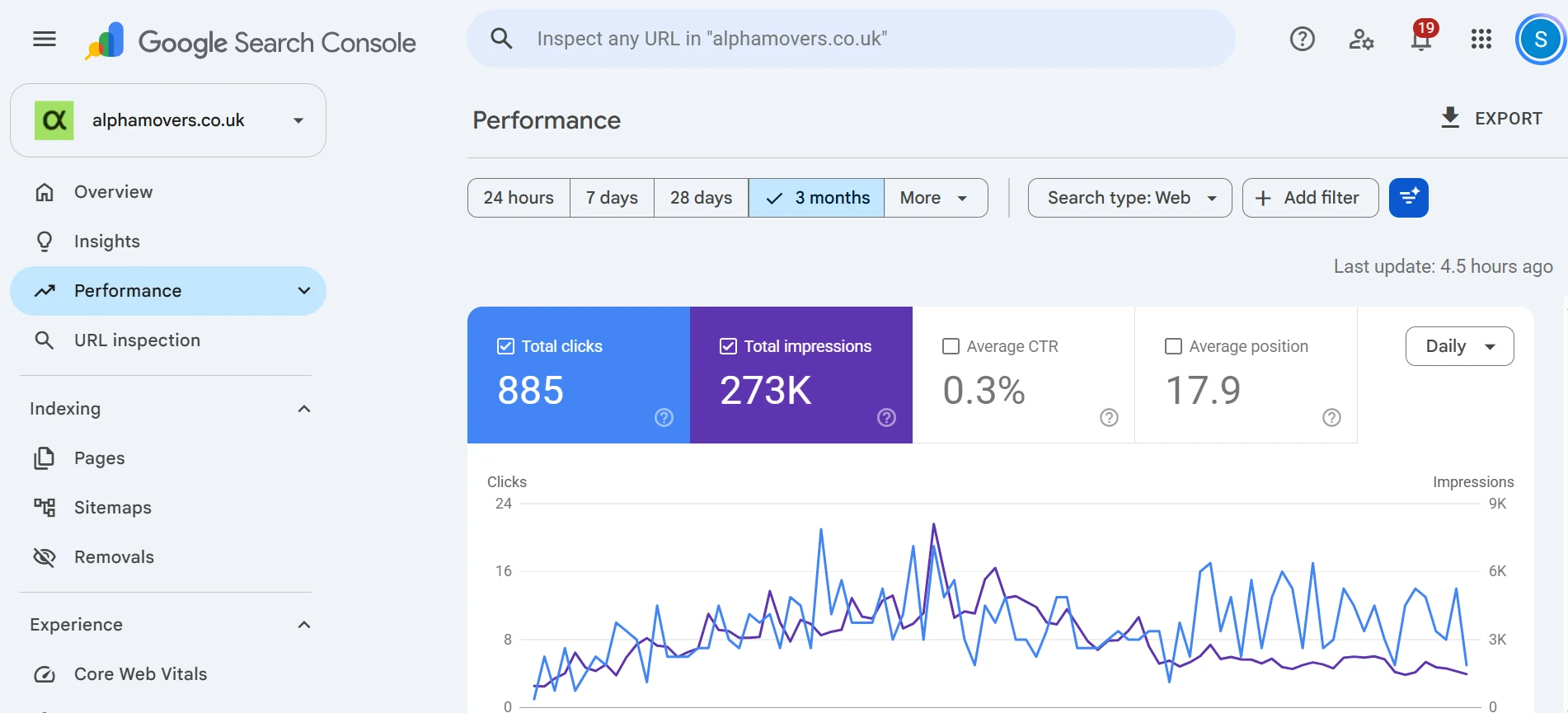This screenshot has height=713, width=1568.
Task: Click the Core Web Vitals gauge icon
Action: (45, 674)
